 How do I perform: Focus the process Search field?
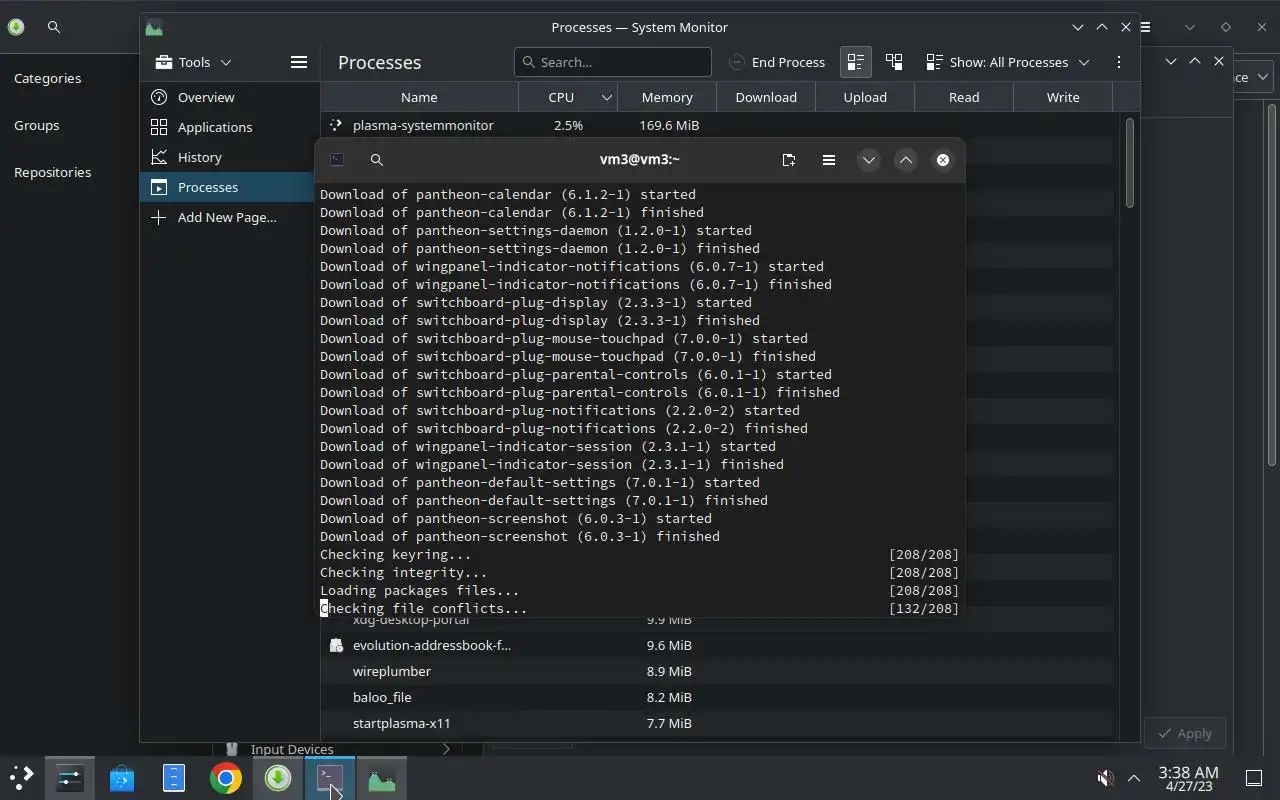coord(612,62)
